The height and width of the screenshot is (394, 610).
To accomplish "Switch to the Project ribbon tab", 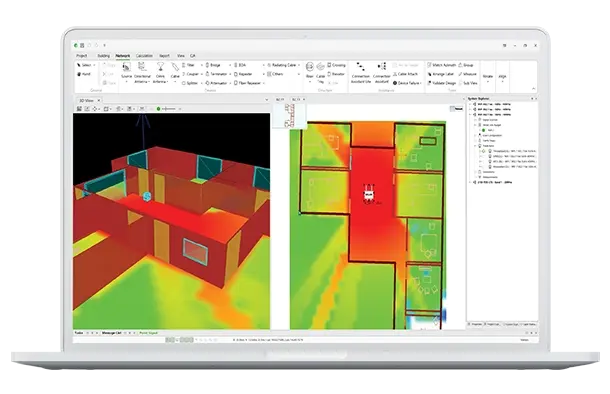I will 82,56.
